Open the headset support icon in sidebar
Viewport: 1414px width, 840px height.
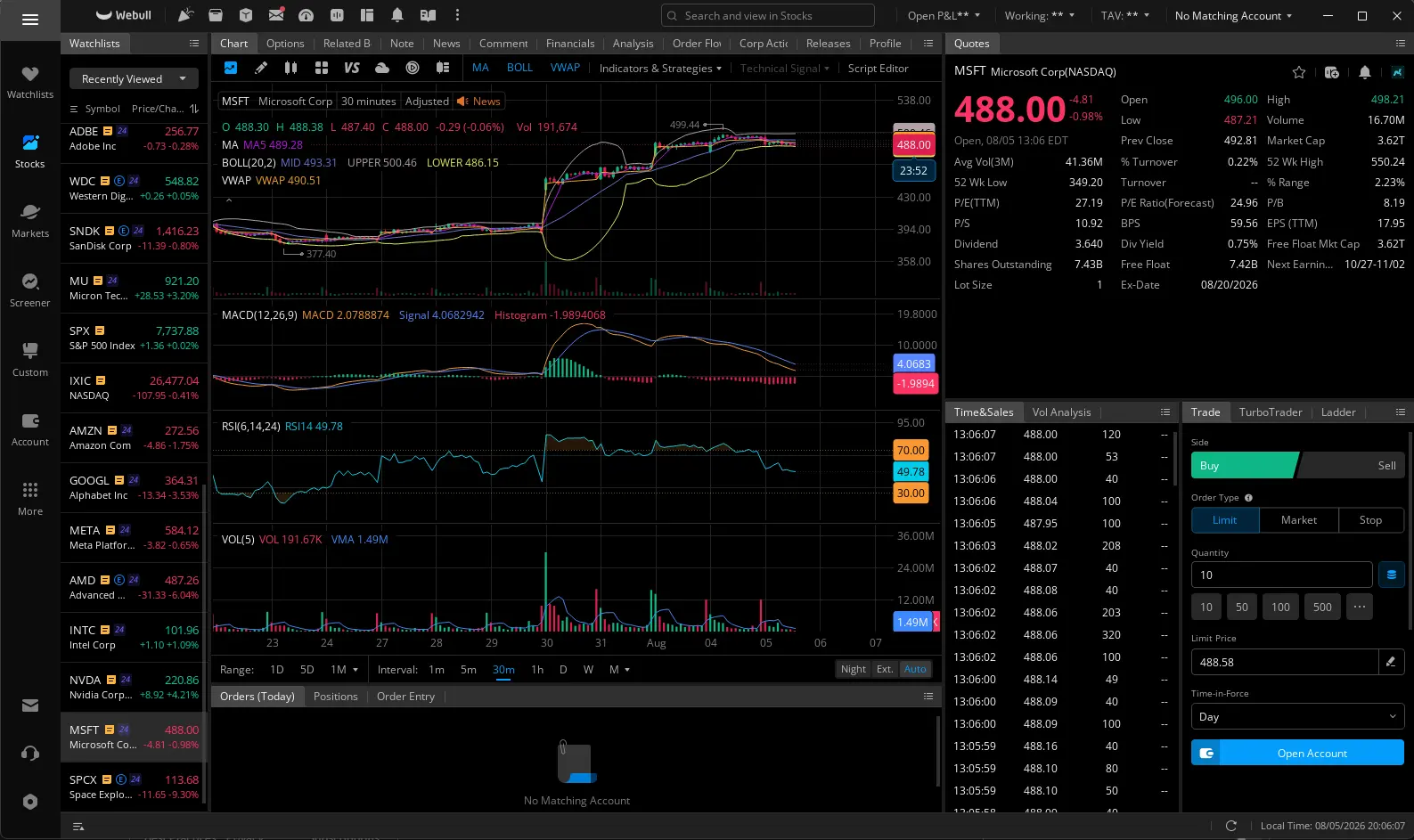pos(29,754)
